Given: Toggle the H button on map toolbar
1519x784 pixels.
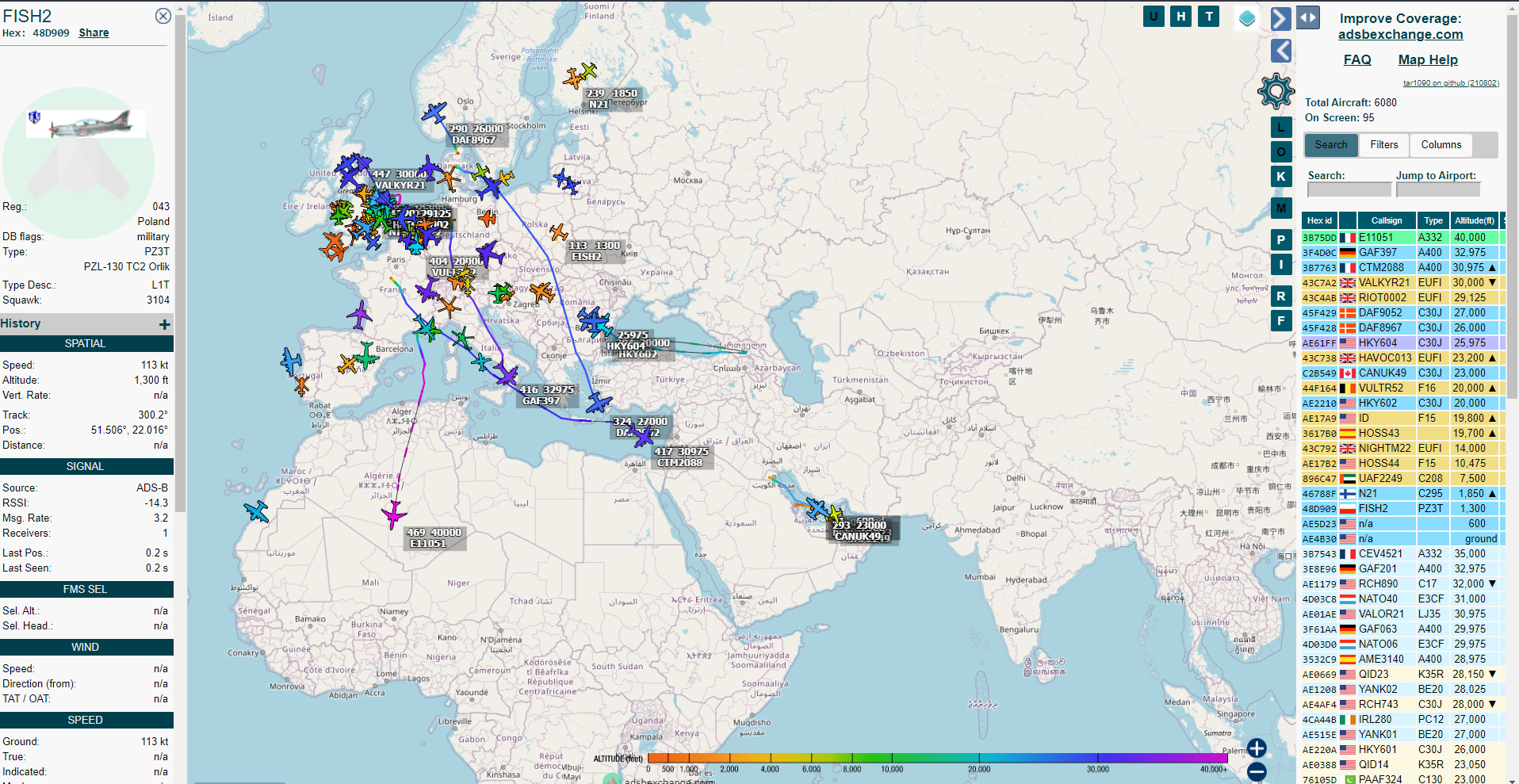Looking at the screenshot, I should [x=1181, y=16].
